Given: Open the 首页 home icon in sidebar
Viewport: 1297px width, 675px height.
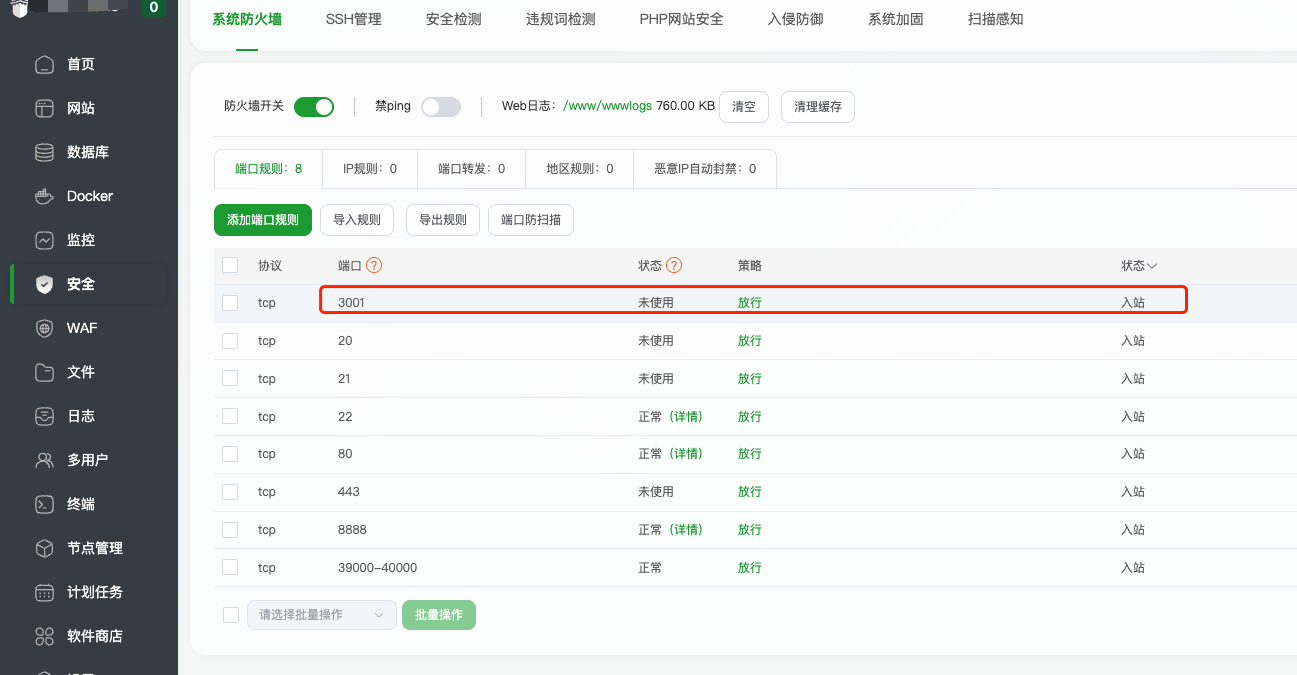Looking at the screenshot, I should pos(44,64).
